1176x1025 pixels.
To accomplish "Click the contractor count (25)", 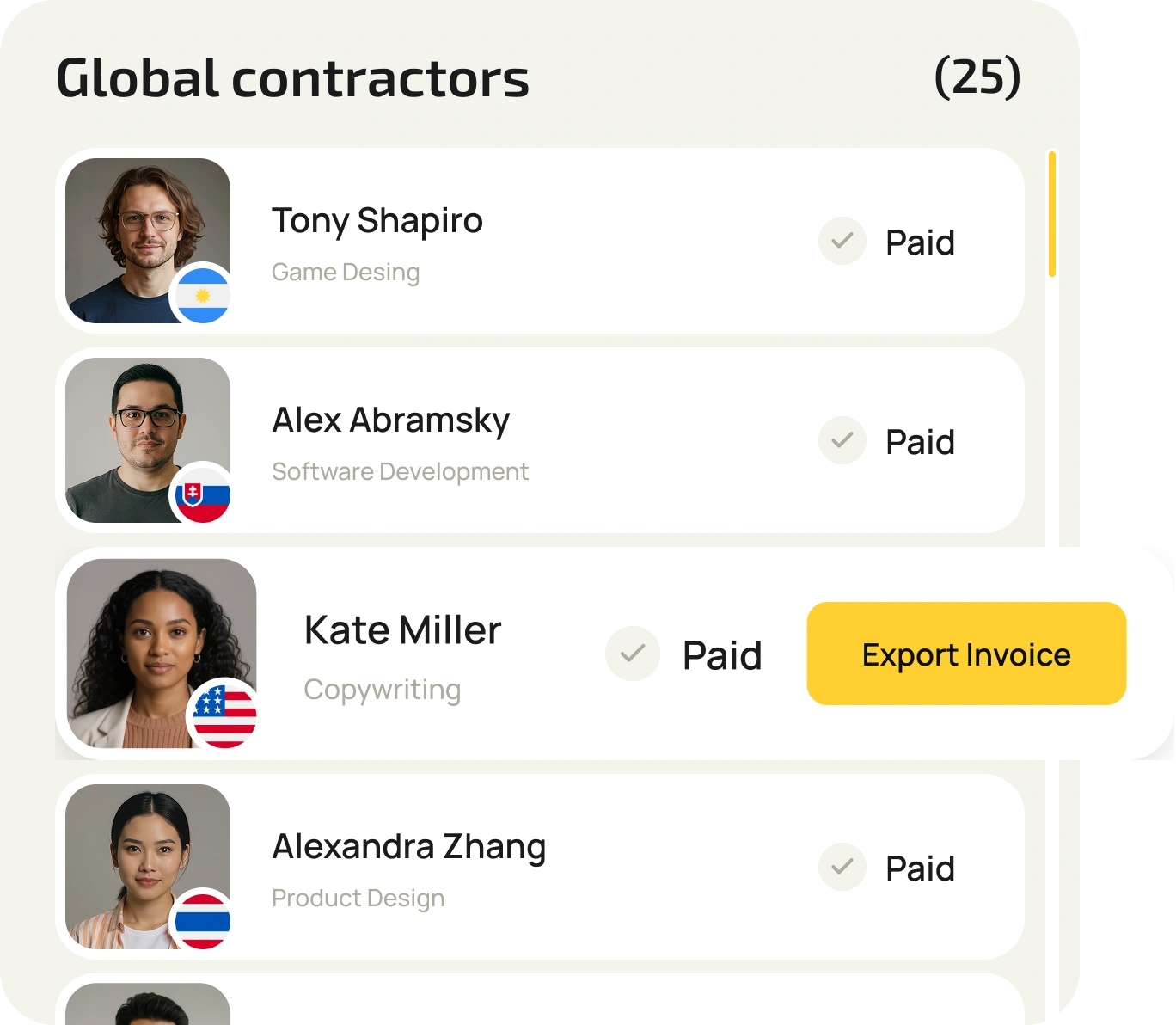I will [x=977, y=77].
